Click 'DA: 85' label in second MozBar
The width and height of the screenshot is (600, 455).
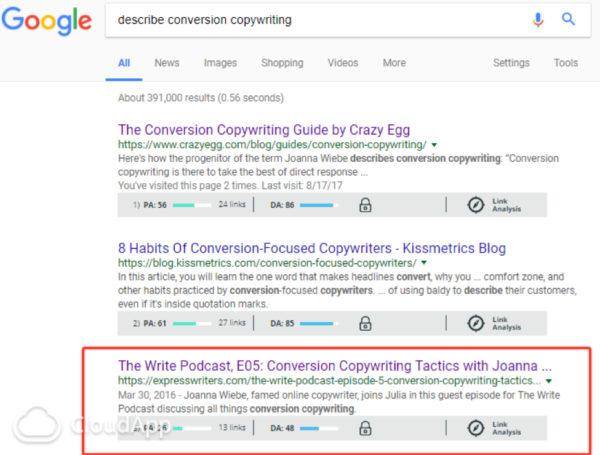point(282,323)
